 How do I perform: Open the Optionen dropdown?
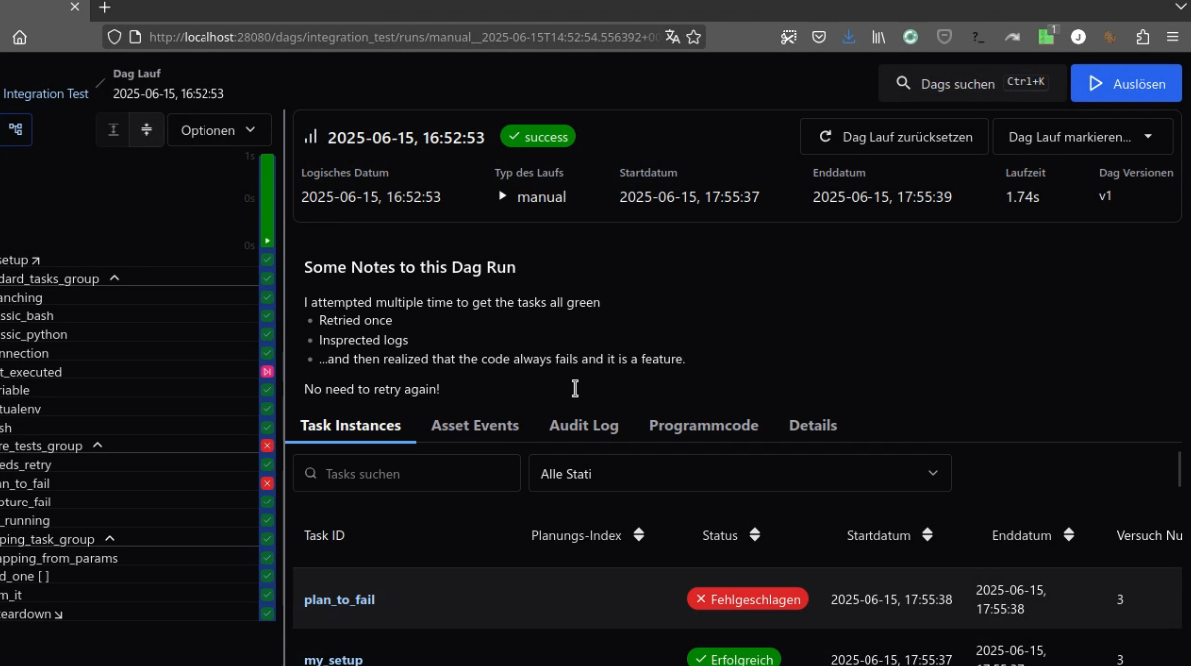[218, 130]
